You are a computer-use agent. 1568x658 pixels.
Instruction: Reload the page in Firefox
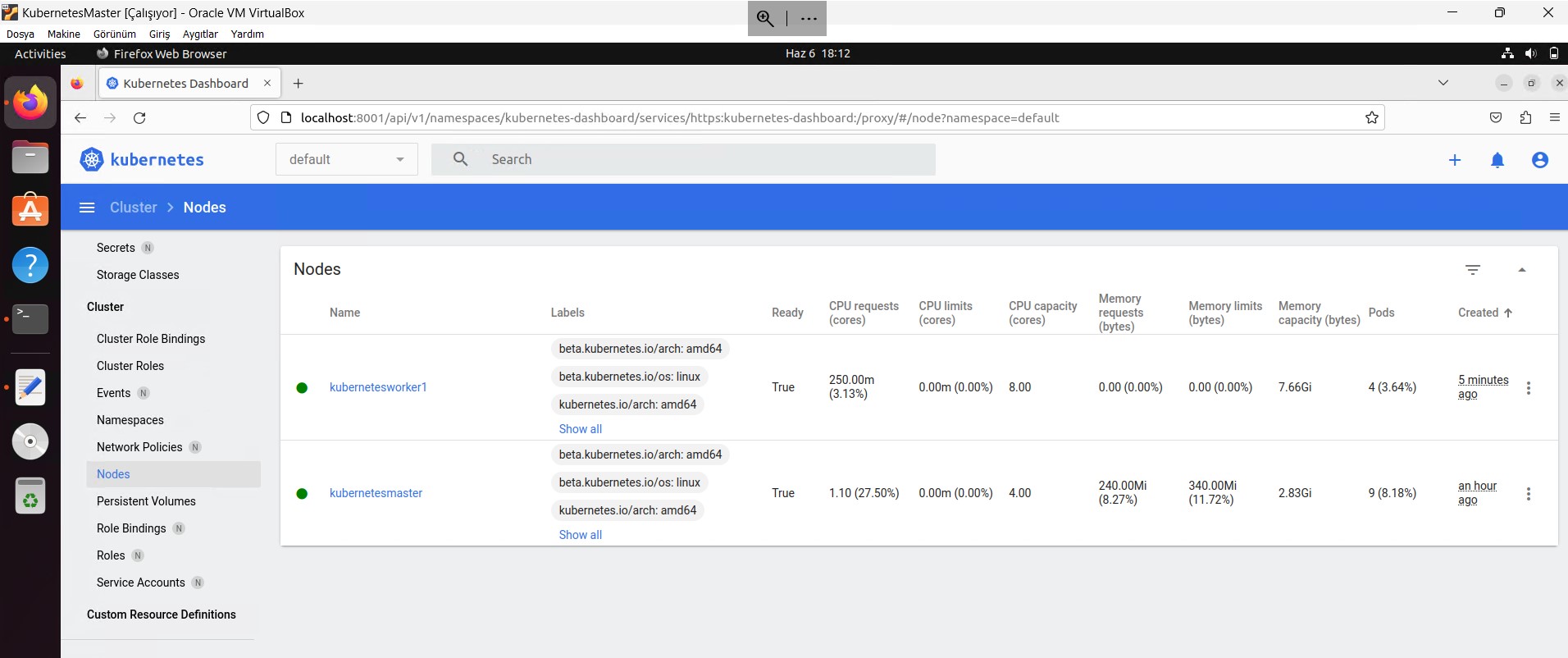[x=139, y=117]
